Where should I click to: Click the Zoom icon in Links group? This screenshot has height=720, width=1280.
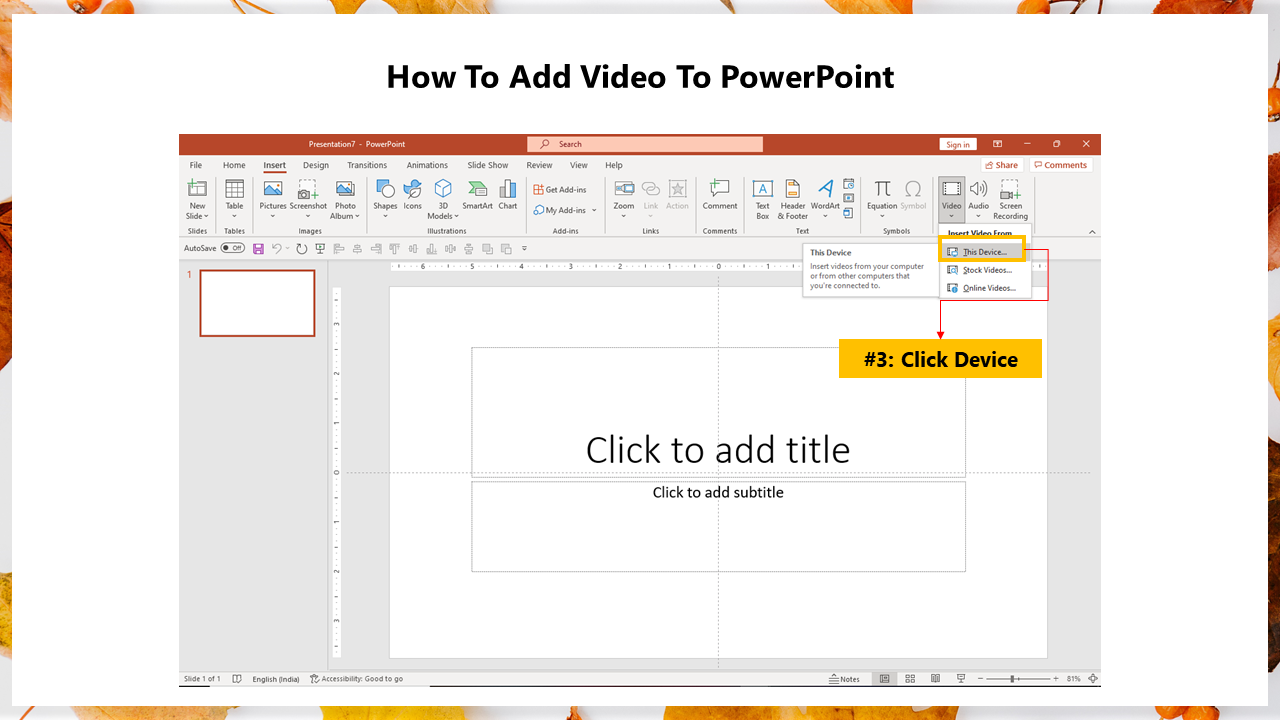[624, 188]
